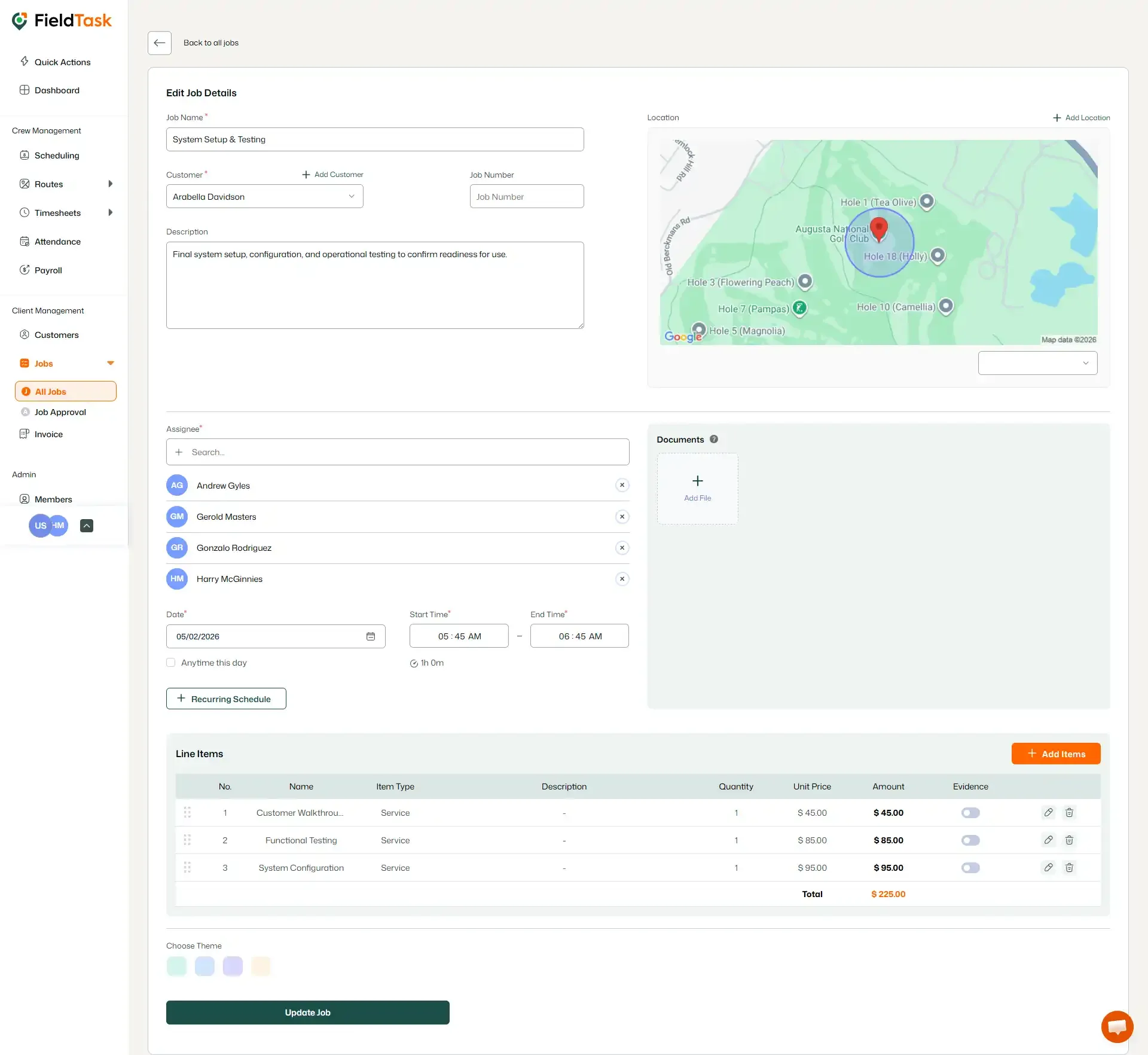
Task: Enable the Anytime this day checkbox
Action: [170, 662]
